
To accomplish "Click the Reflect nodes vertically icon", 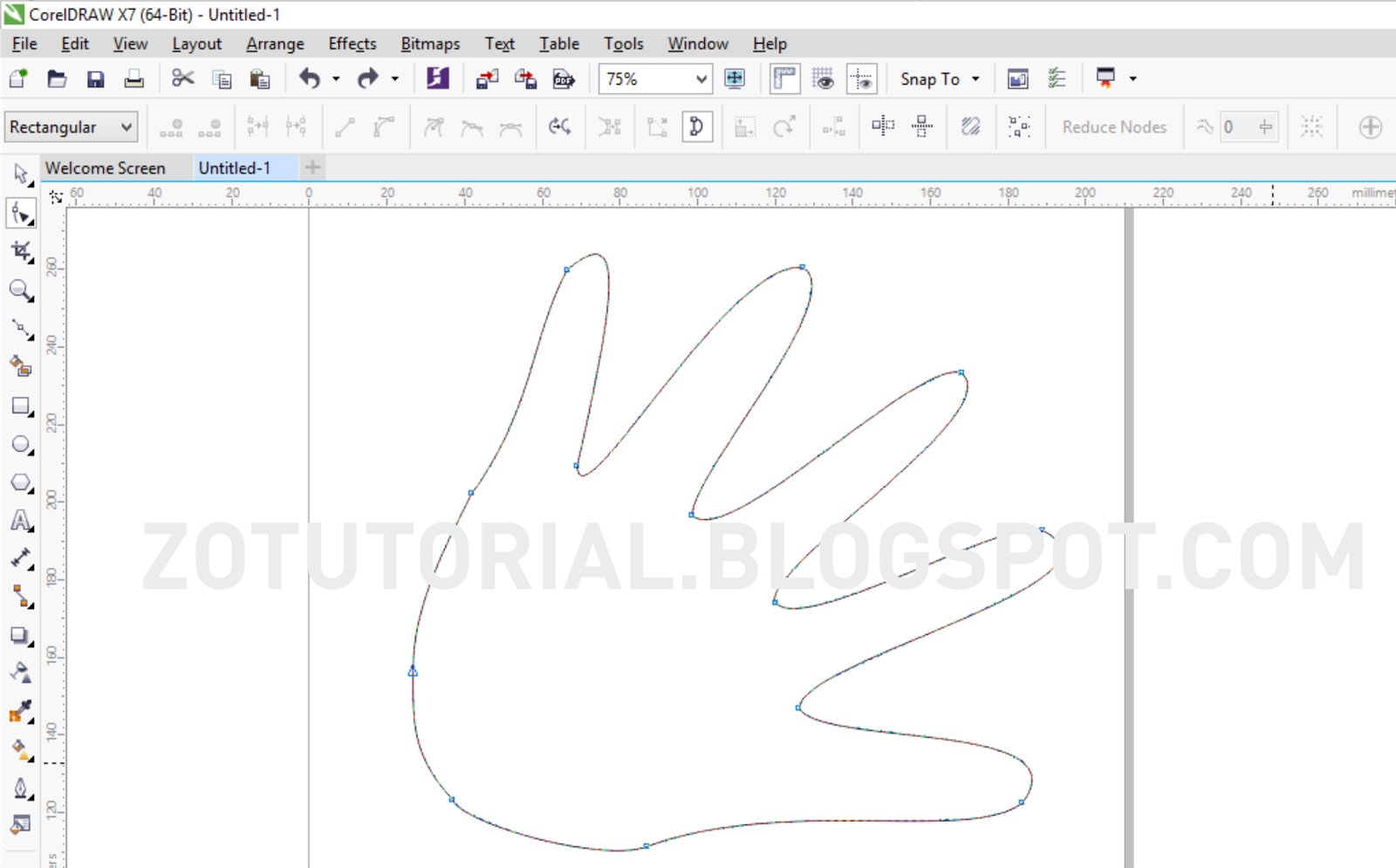I will 921,126.
